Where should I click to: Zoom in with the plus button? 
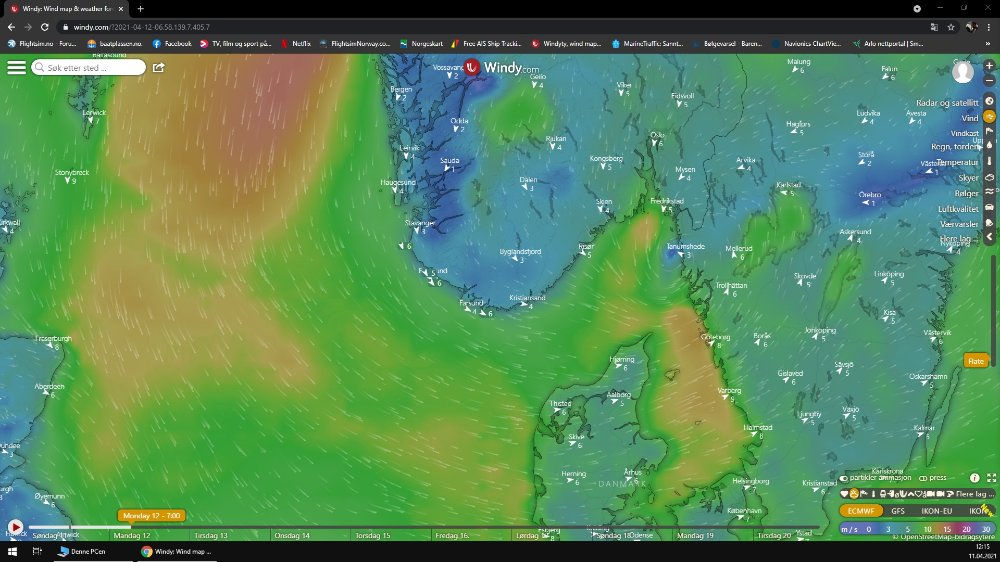pos(989,66)
